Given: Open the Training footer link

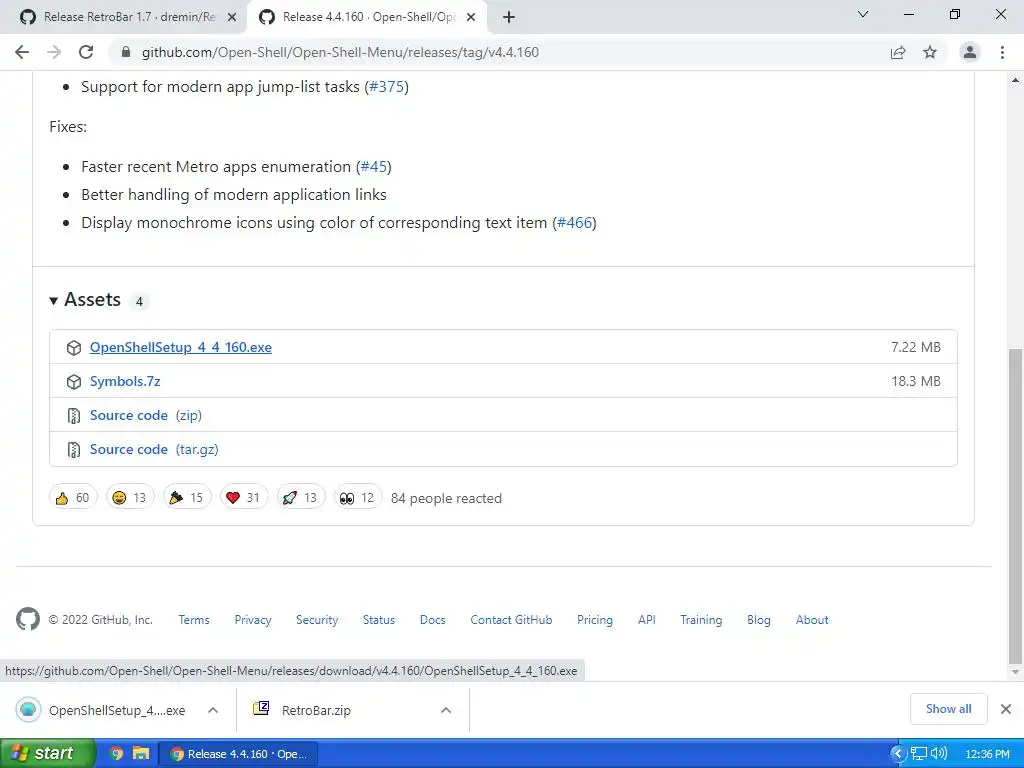Looking at the screenshot, I should [x=701, y=620].
